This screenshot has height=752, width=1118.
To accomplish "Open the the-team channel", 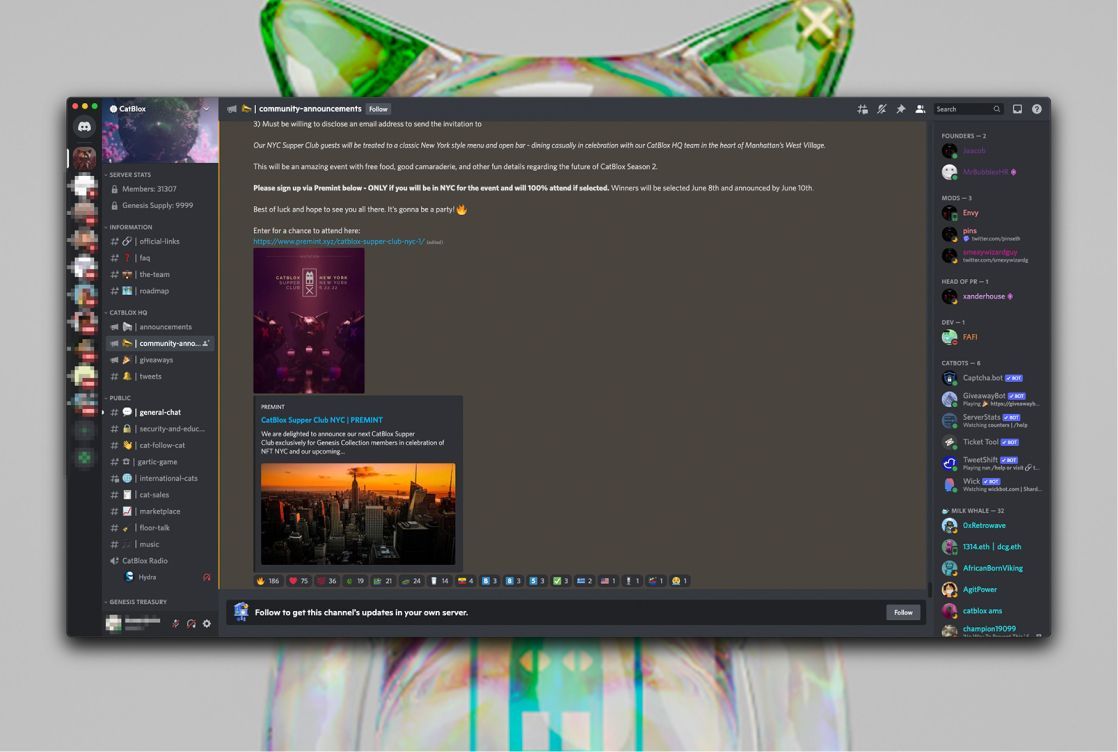I will point(160,274).
